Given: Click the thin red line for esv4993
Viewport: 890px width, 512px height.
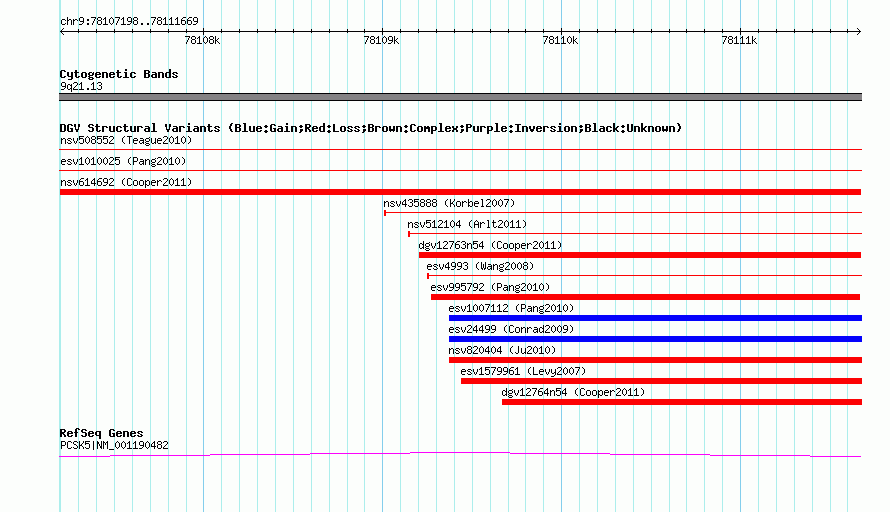Looking at the screenshot, I should 644,276.
